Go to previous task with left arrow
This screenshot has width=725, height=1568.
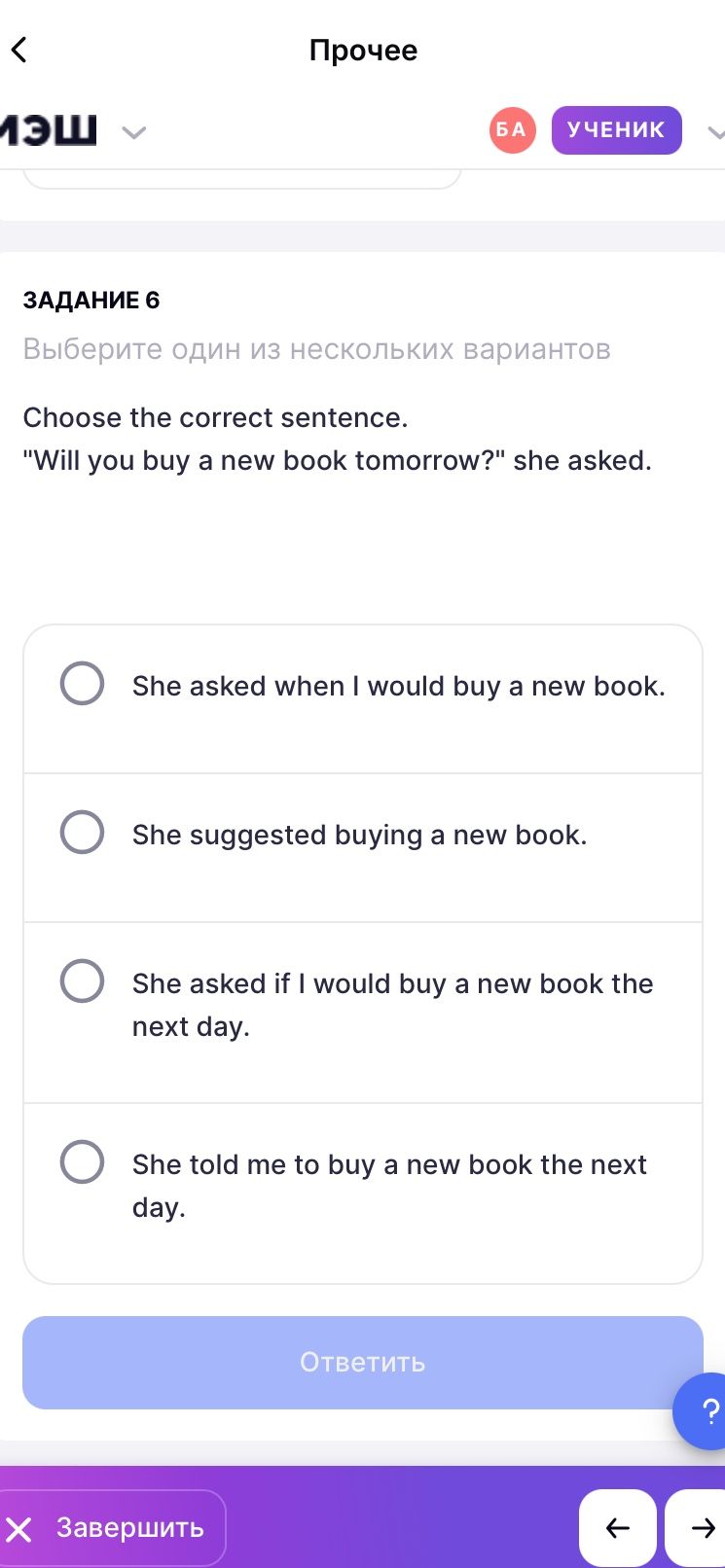(618, 1528)
